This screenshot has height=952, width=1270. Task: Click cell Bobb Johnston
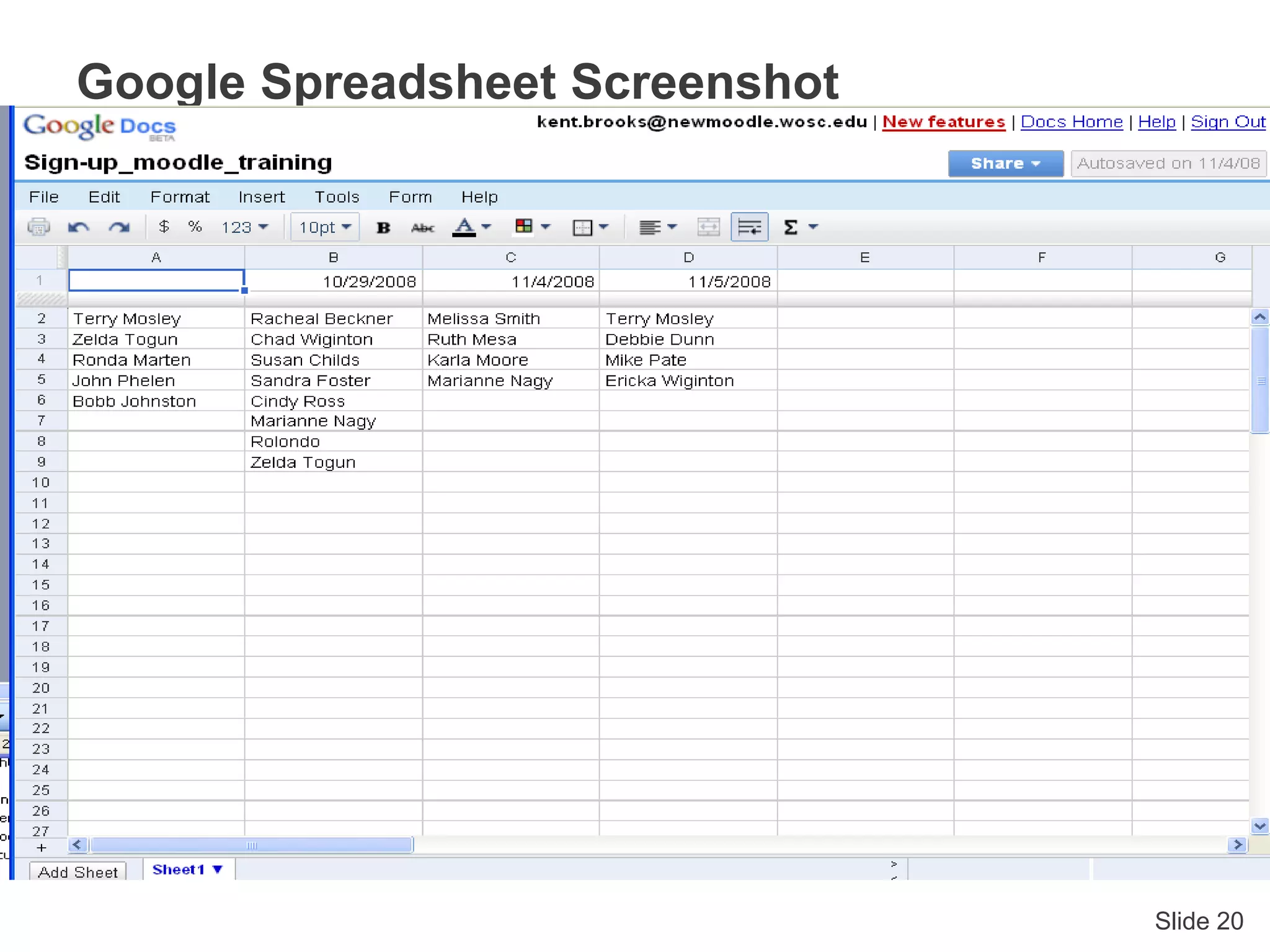(156, 401)
